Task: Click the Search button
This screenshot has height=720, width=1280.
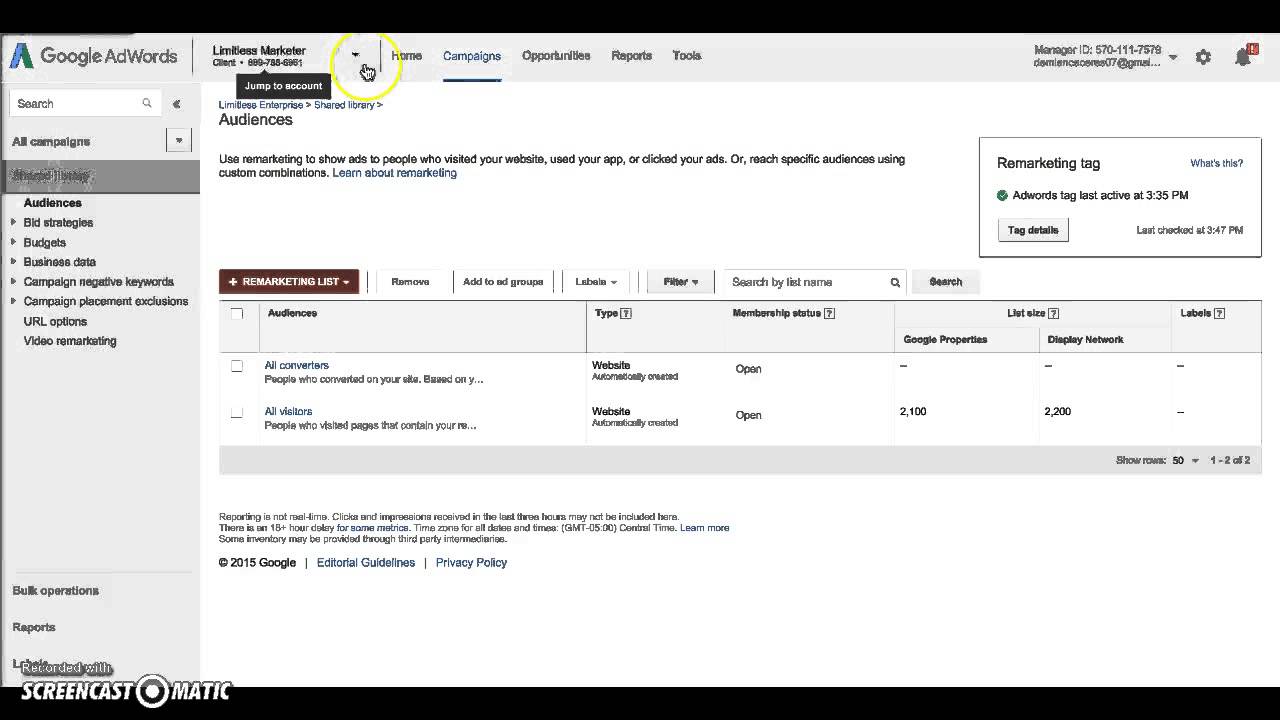Action: point(946,282)
